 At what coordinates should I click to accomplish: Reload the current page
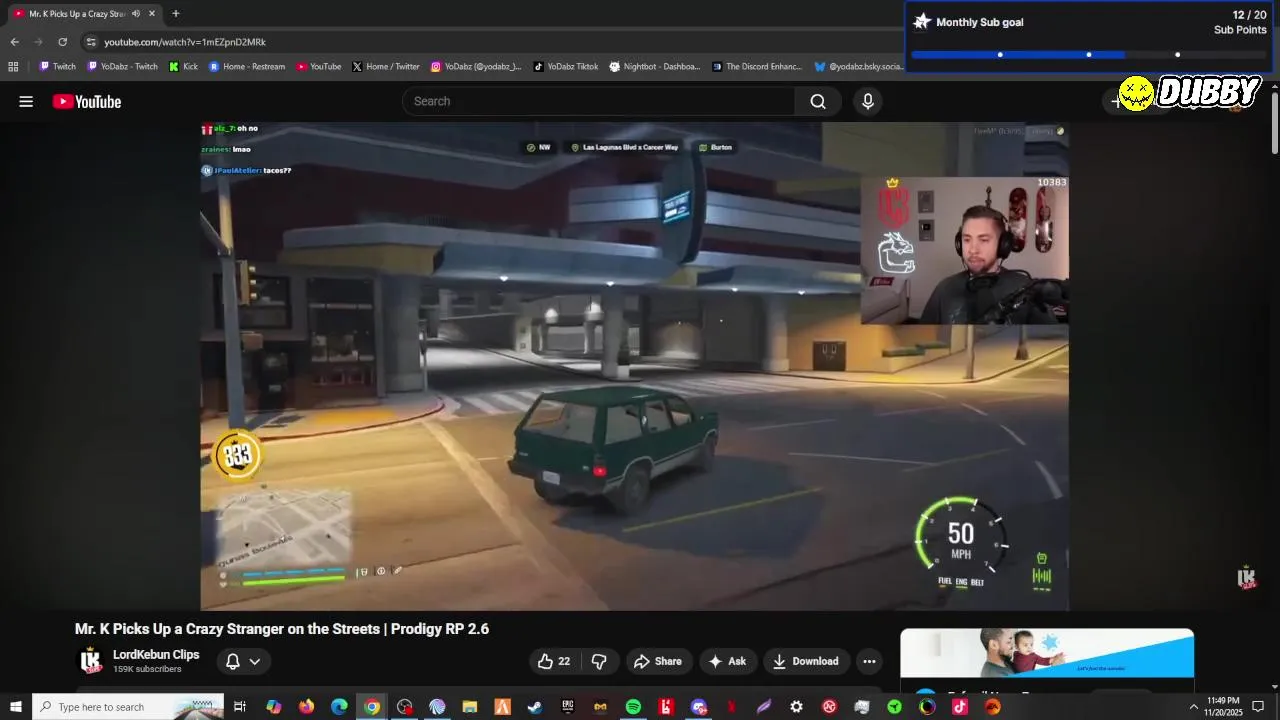pos(62,42)
